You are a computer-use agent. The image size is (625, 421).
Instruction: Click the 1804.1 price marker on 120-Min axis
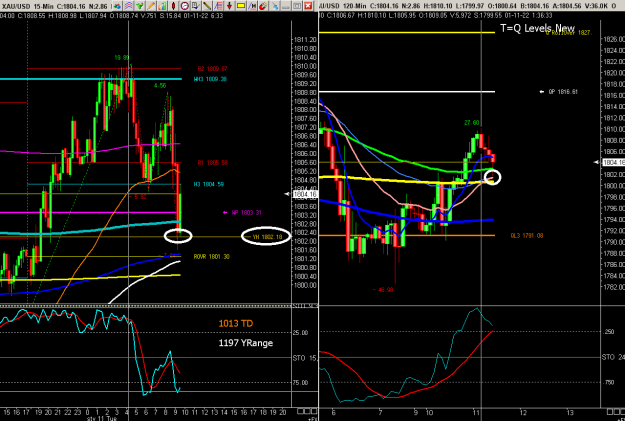pos(613,162)
